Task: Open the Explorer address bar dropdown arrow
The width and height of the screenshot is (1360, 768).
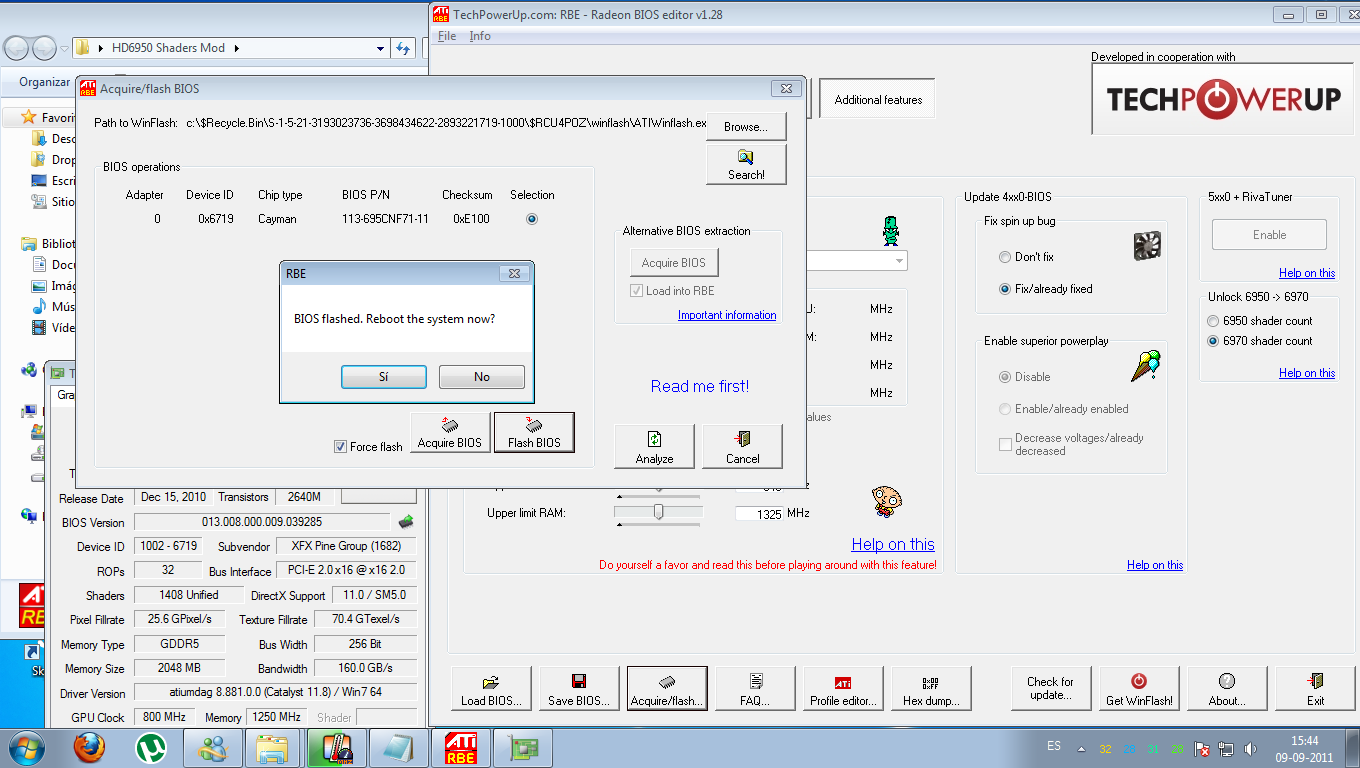Action: coord(380,48)
